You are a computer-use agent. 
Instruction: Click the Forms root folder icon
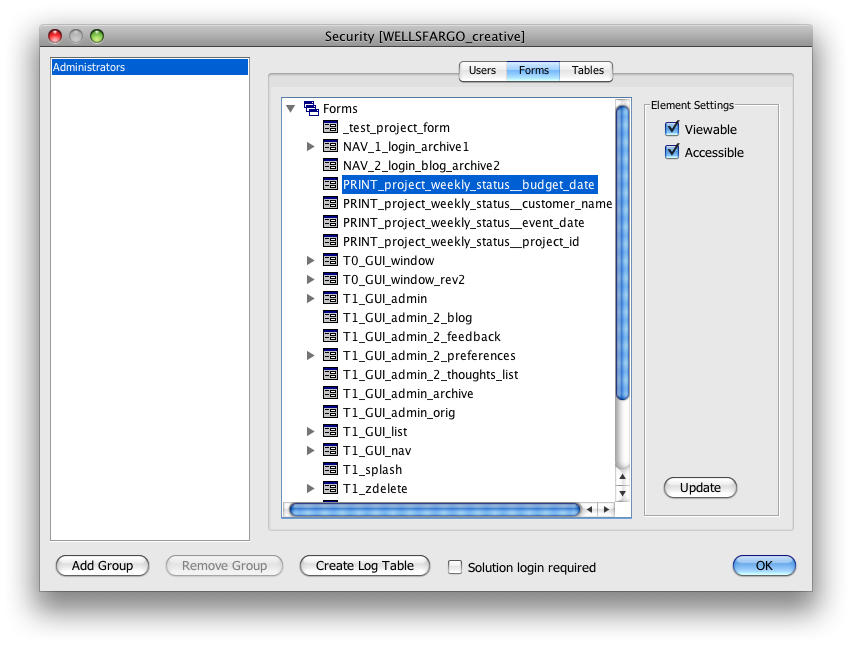pyautogui.click(x=311, y=108)
